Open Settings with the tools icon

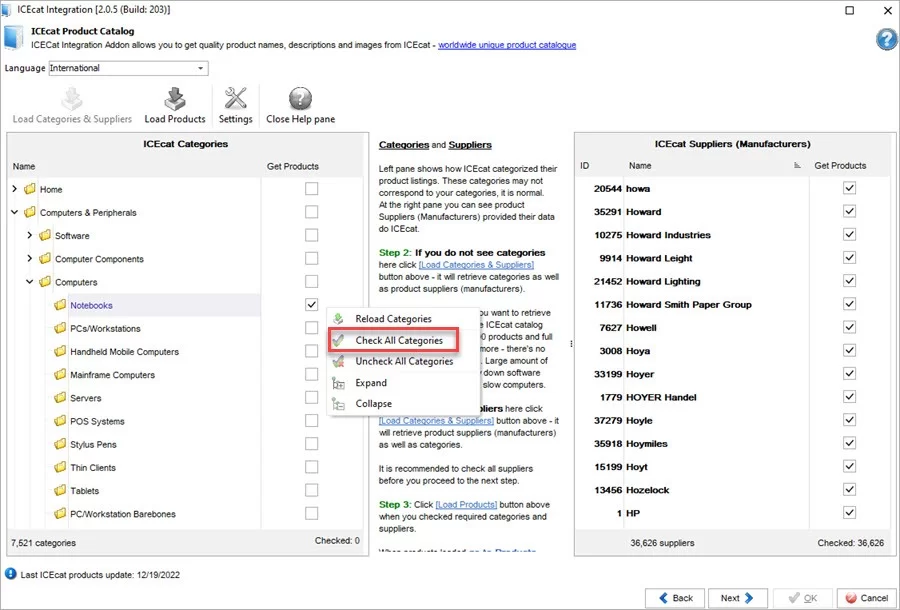(236, 99)
